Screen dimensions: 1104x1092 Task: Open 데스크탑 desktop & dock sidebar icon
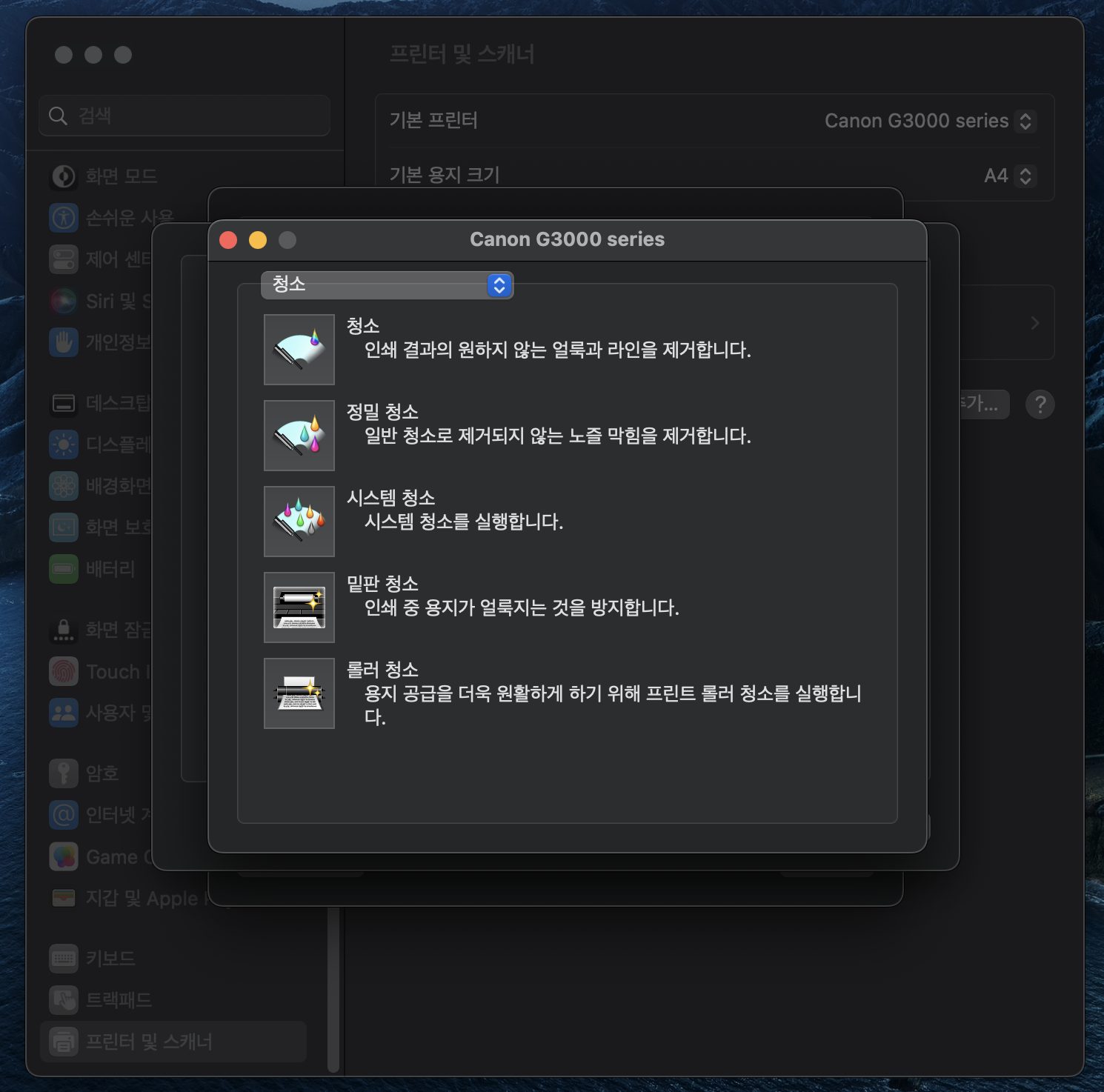coord(64,403)
